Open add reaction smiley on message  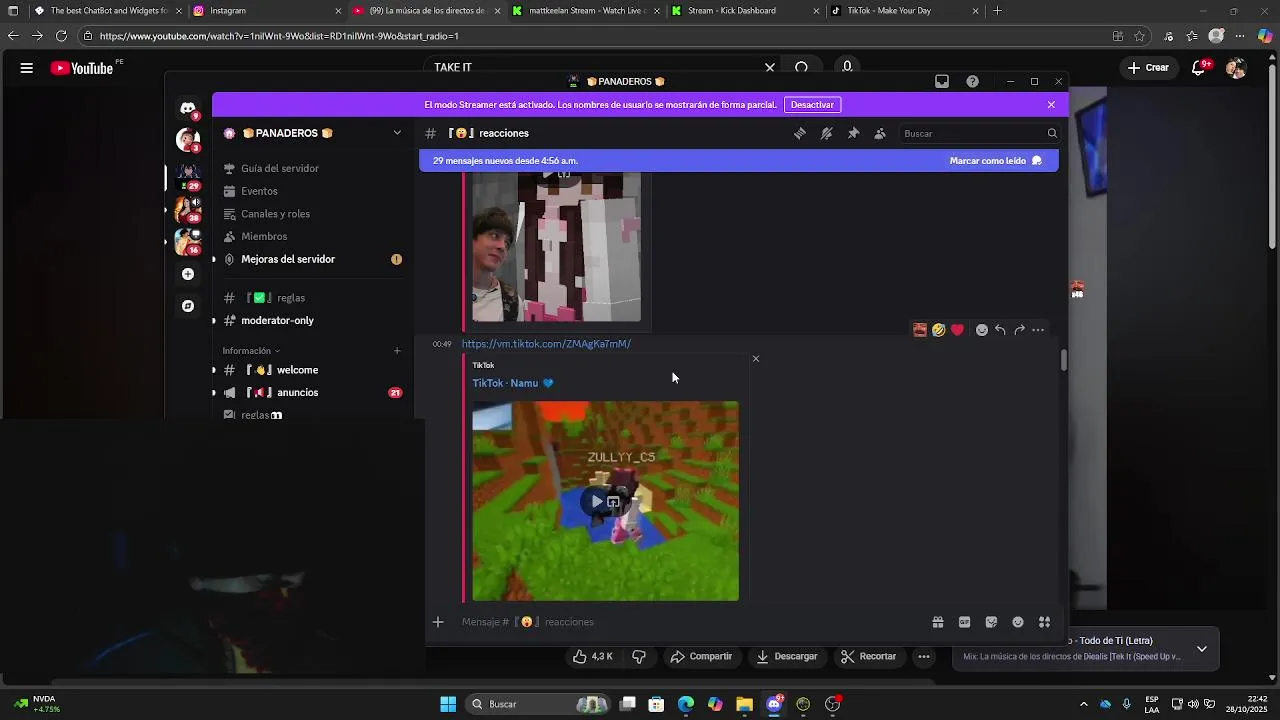pyautogui.click(x=982, y=330)
